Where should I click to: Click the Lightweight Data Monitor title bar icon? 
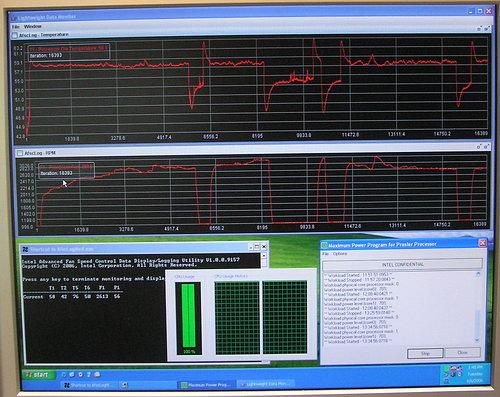(14, 17)
